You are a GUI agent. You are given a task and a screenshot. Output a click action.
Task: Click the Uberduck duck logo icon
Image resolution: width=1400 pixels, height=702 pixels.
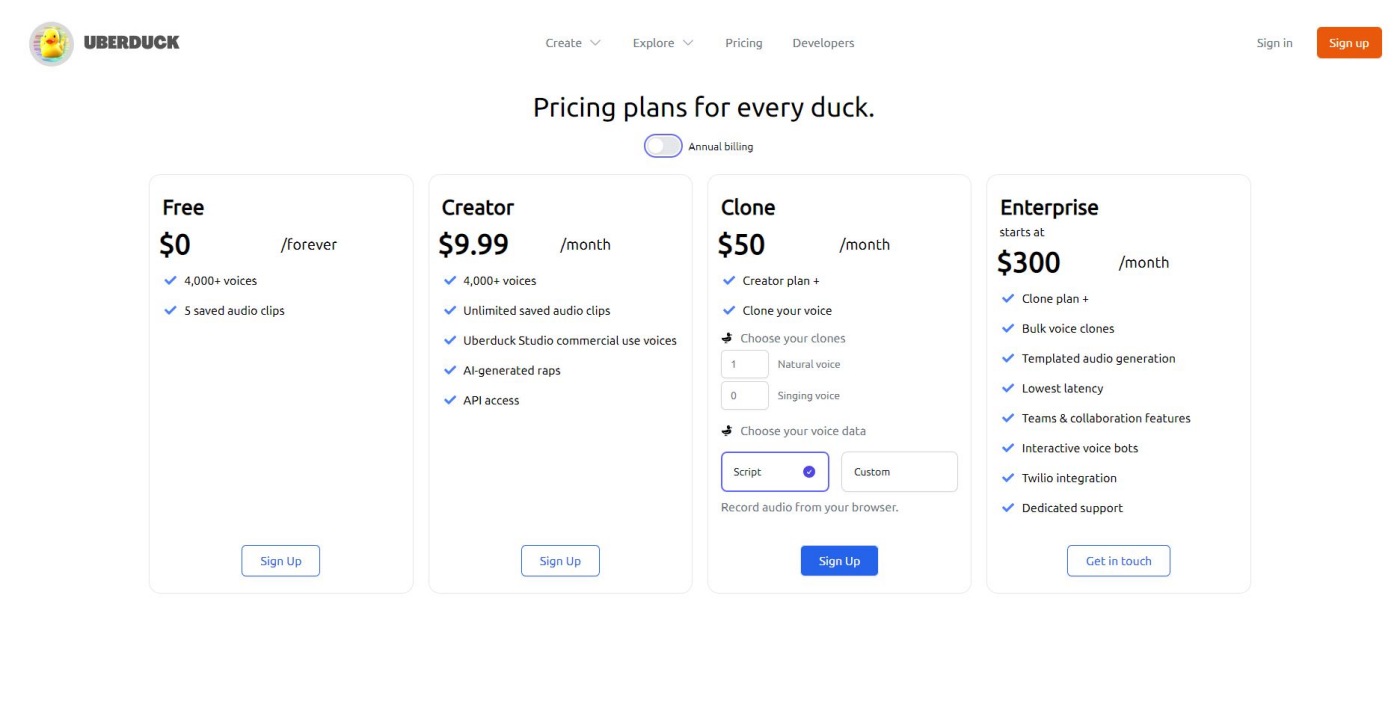point(51,44)
